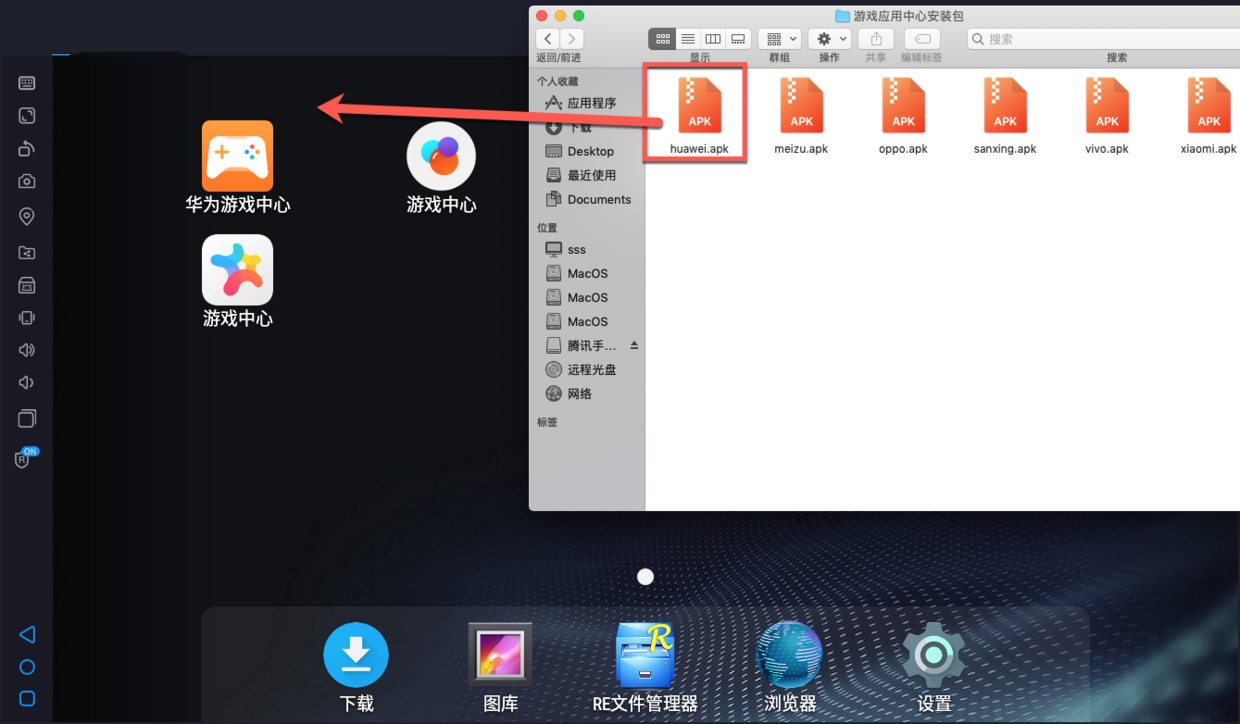This screenshot has height=724, width=1240.
Task: Open the Finder group-by dropdown
Action: [779, 39]
